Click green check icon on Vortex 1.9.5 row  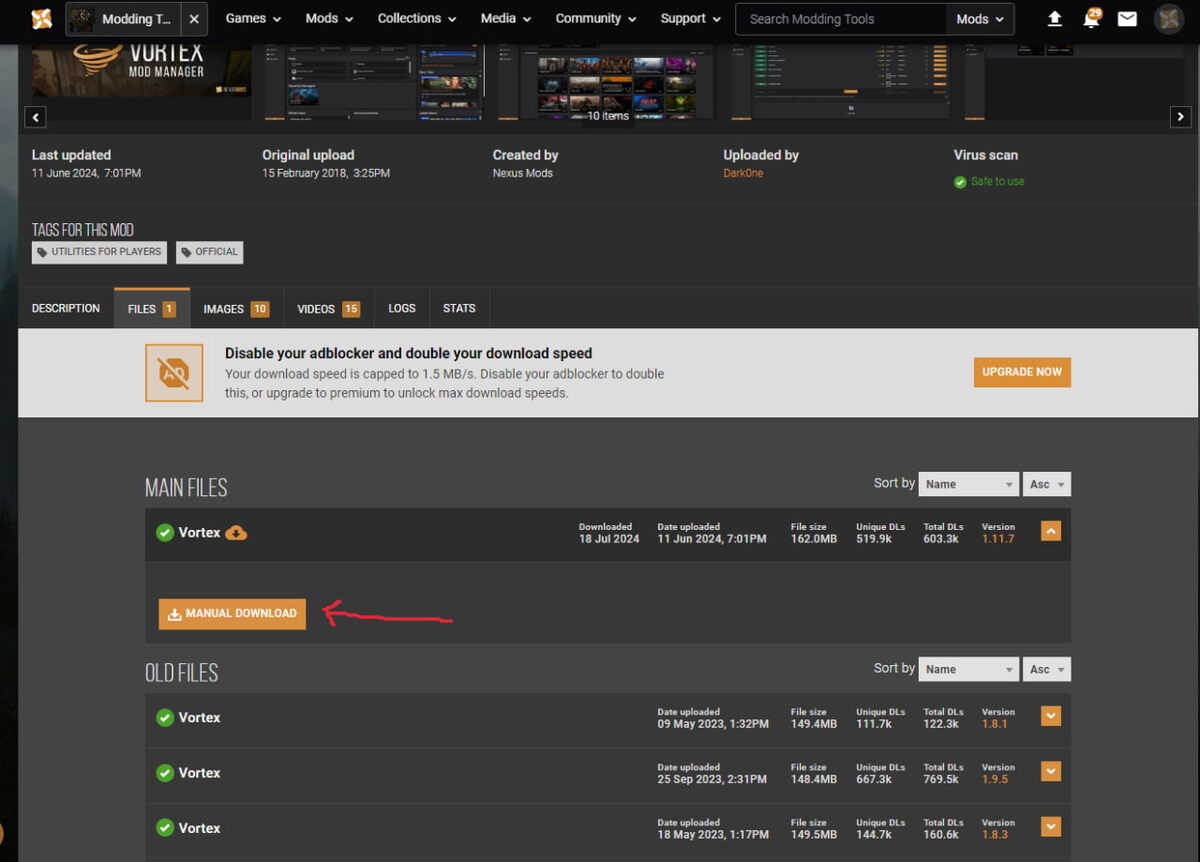coord(165,773)
